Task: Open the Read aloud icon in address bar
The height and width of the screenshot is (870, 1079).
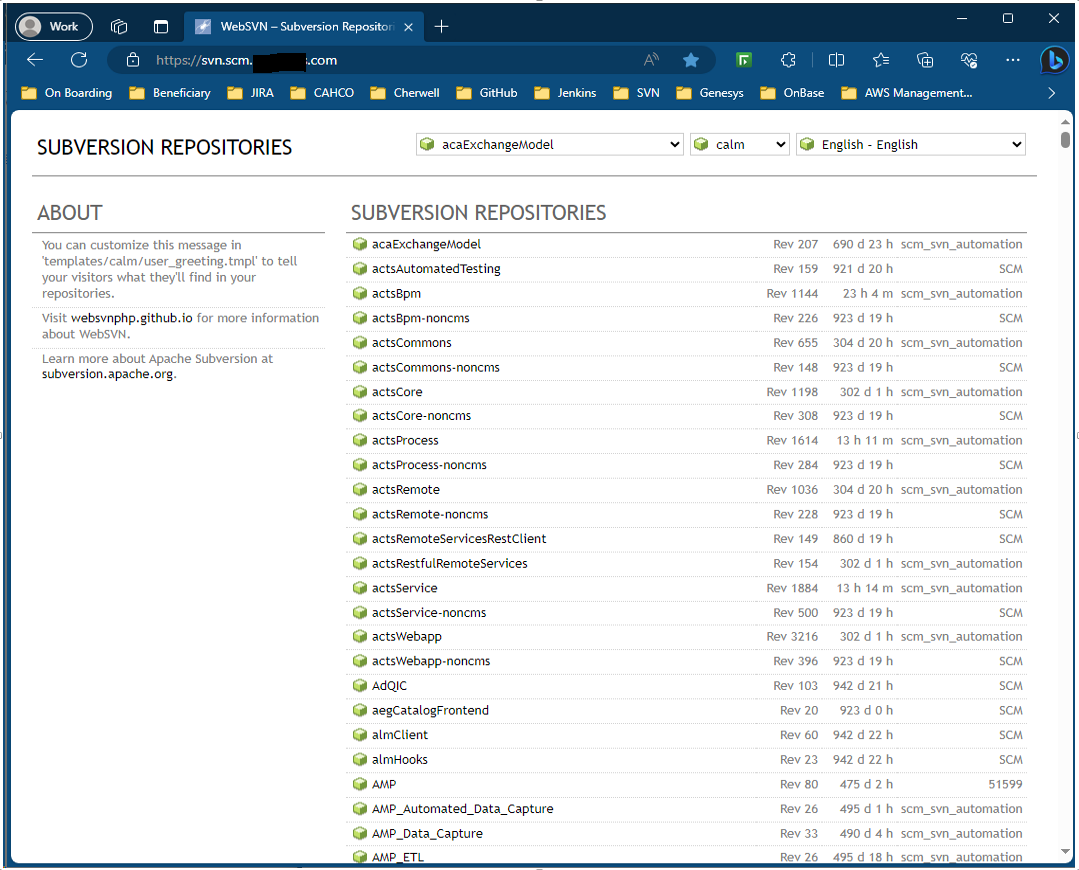Action: tap(651, 60)
